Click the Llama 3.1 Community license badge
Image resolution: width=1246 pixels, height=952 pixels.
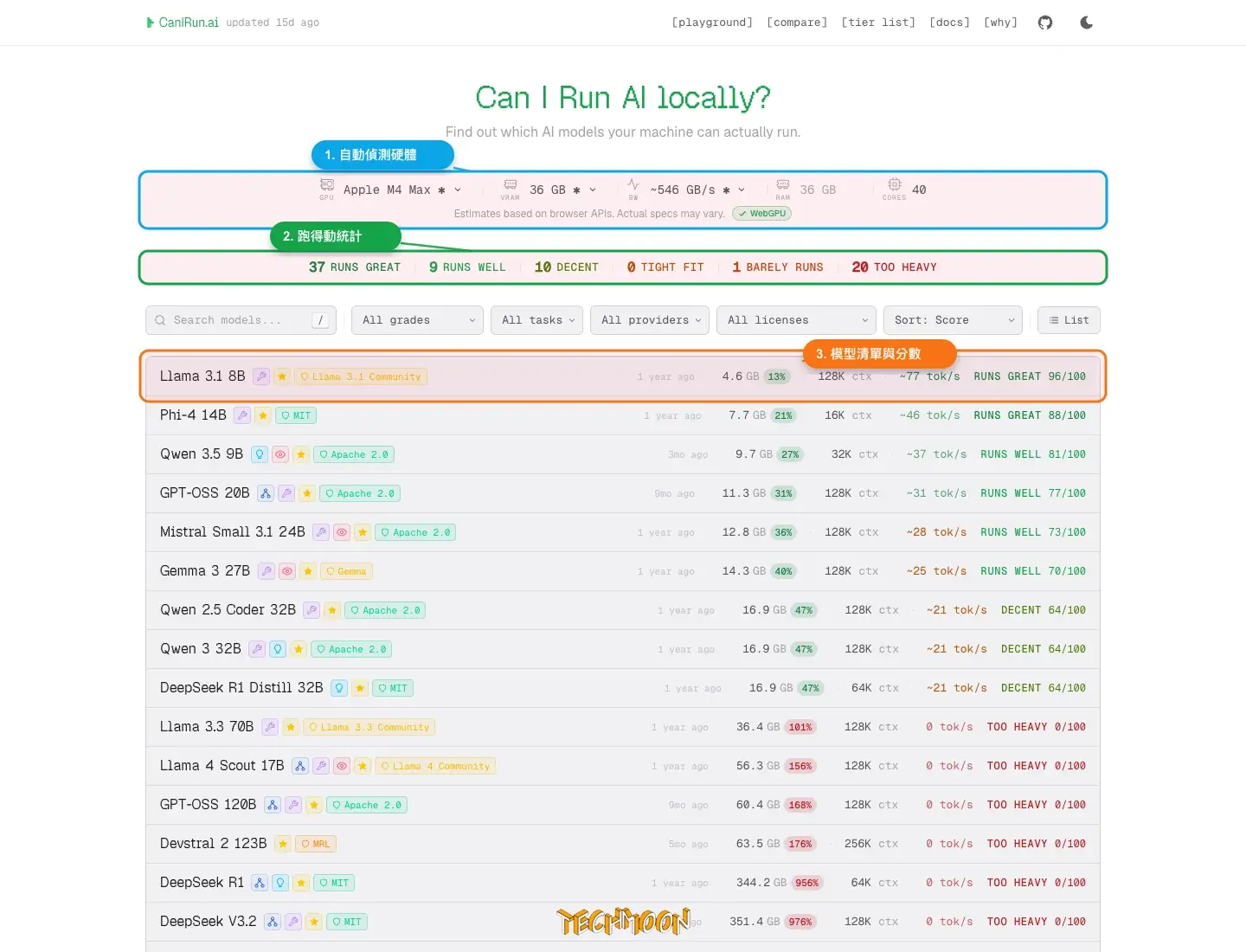(361, 376)
